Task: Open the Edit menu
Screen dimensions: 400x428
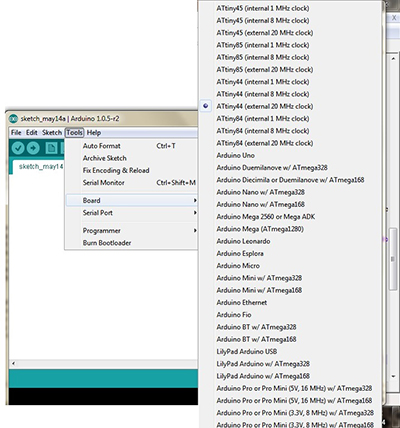Action: [x=32, y=133]
